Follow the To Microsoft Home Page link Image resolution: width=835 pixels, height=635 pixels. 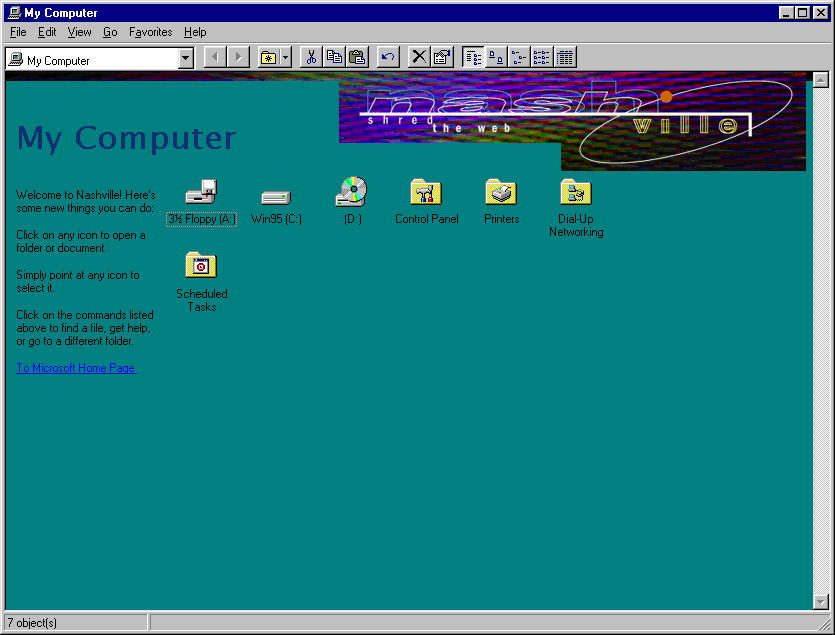click(x=76, y=368)
